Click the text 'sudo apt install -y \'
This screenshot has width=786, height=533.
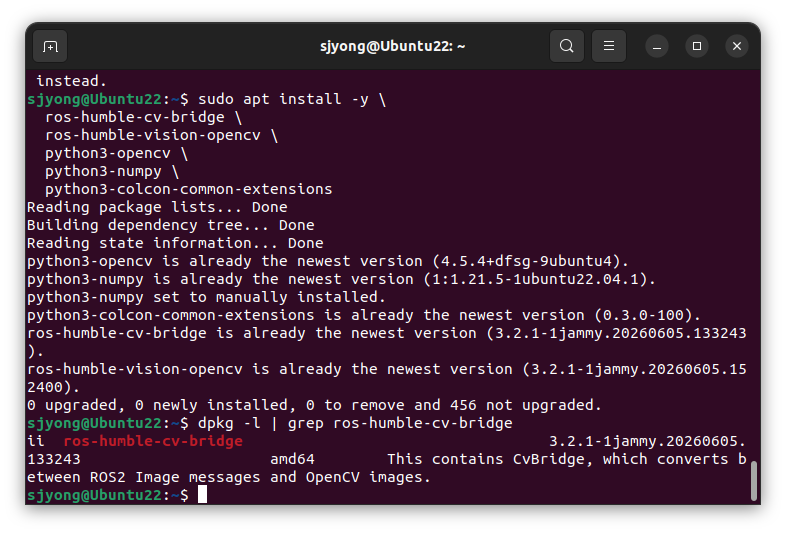pyautogui.click(x=292, y=99)
